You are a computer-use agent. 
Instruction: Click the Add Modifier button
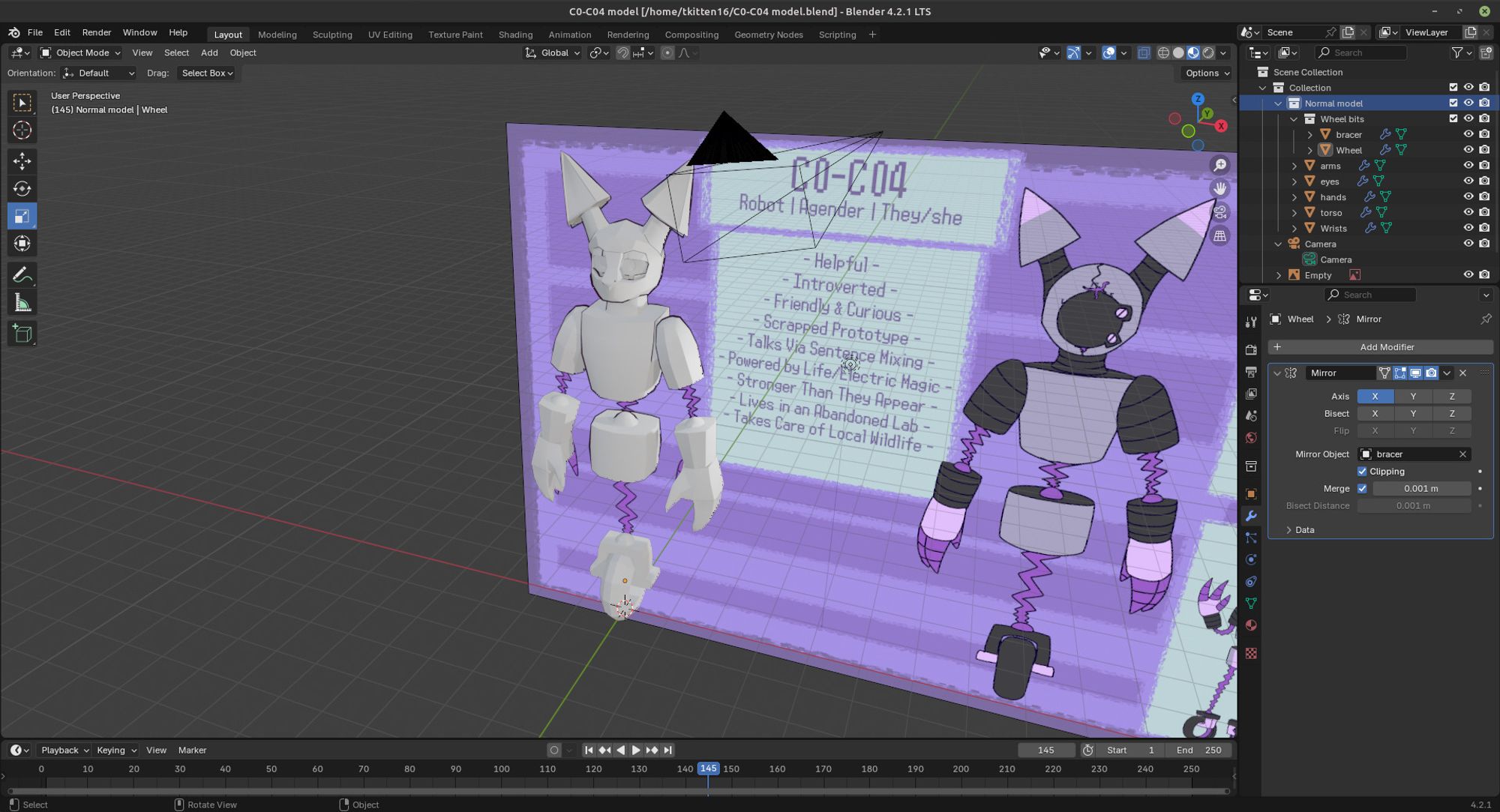coord(1380,347)
